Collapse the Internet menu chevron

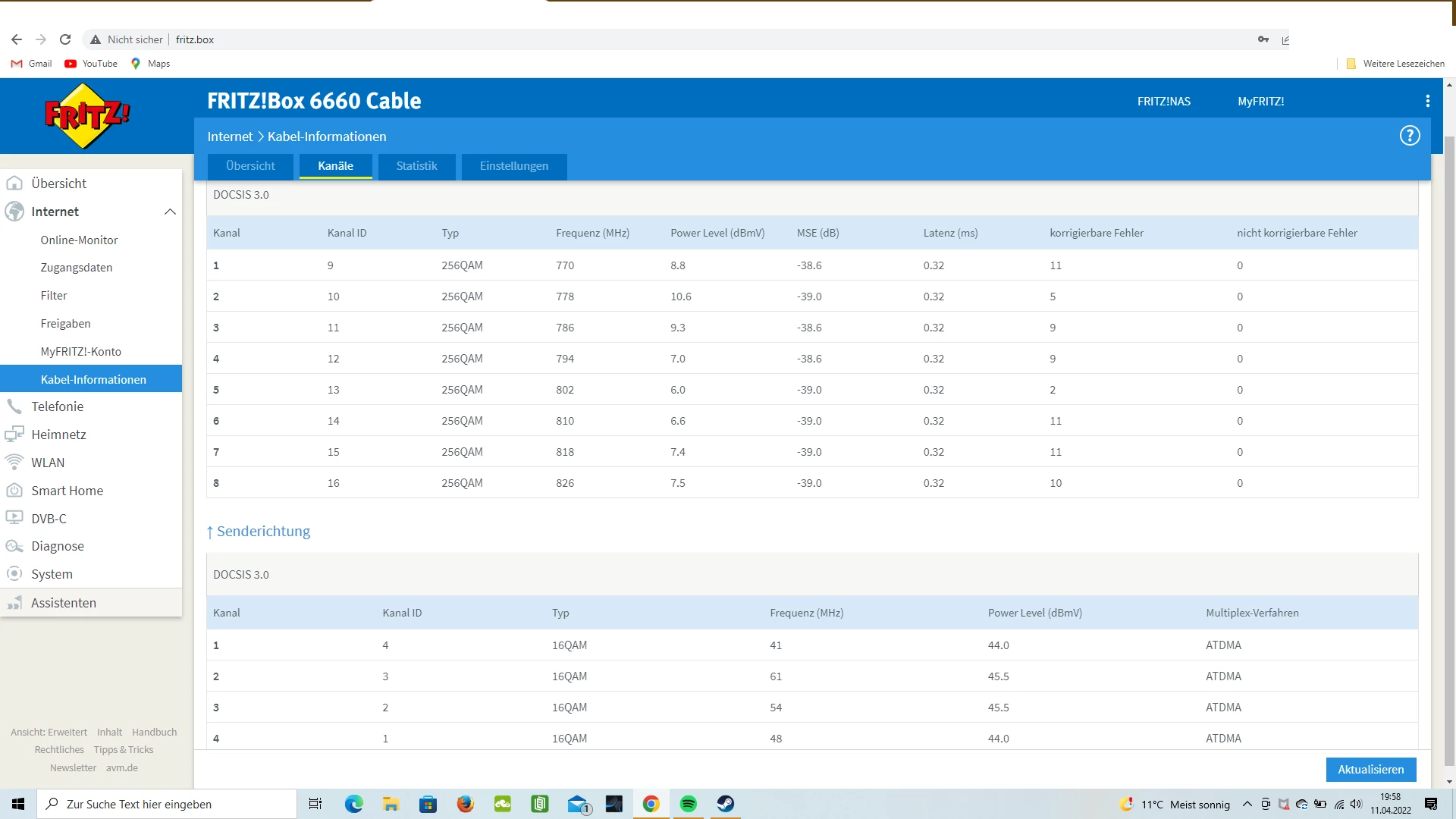[x=170, y=212]
